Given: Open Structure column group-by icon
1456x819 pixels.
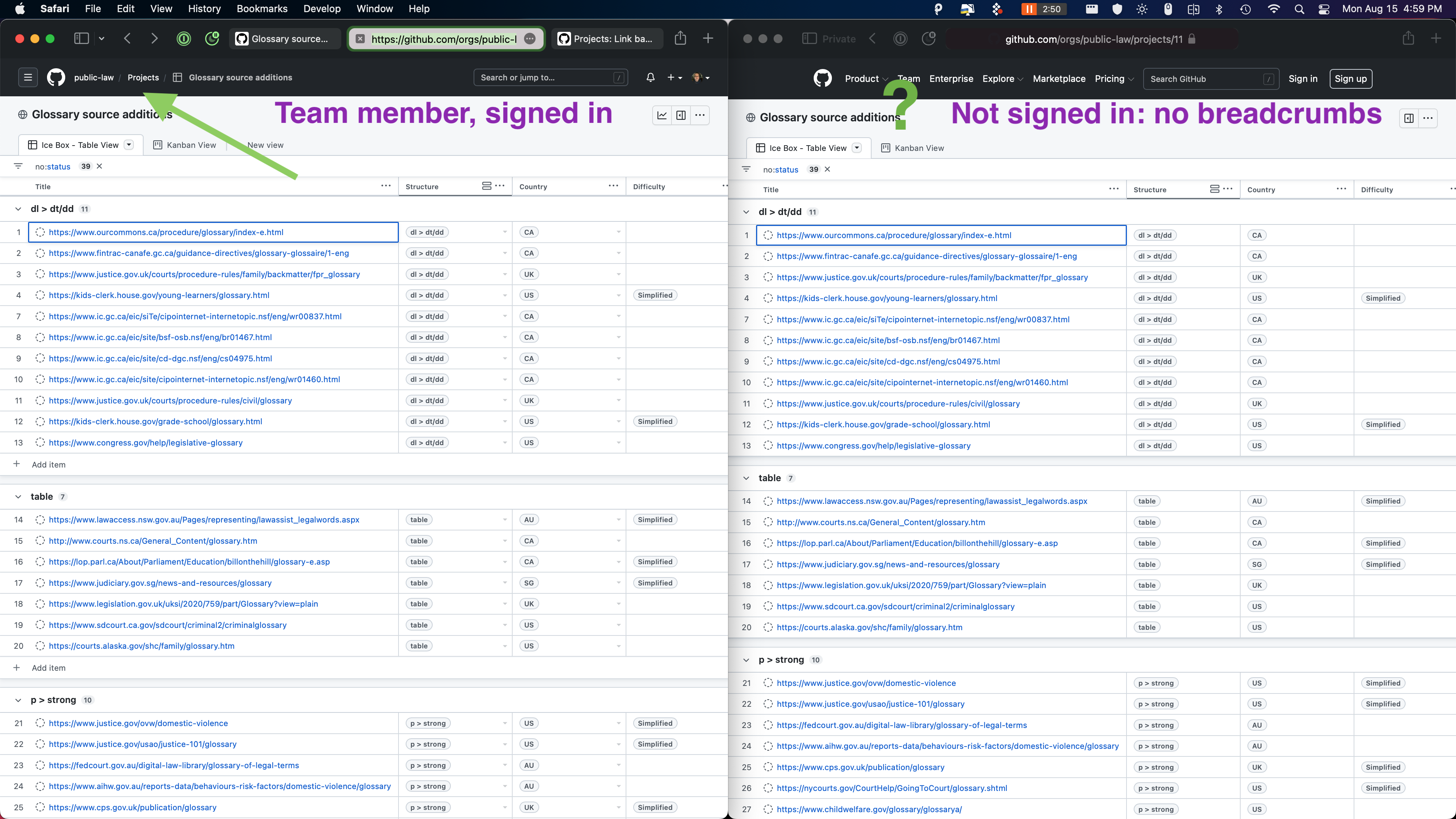Looking at the screenshot, I should 486,186.
